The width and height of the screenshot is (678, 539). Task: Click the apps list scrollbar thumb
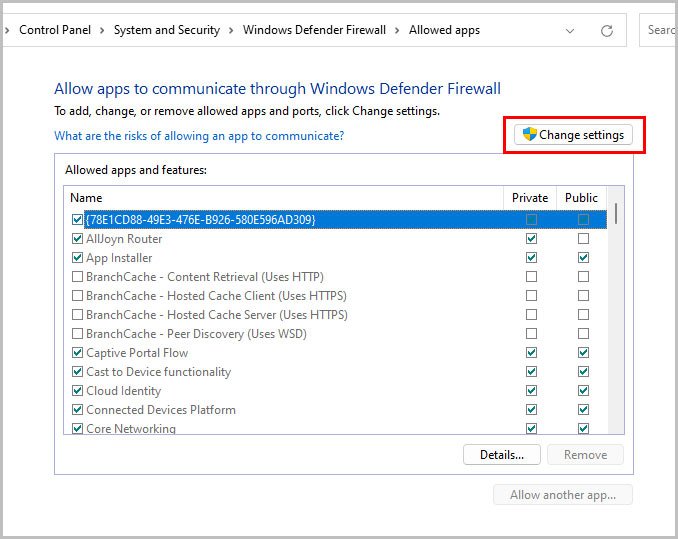615,213
